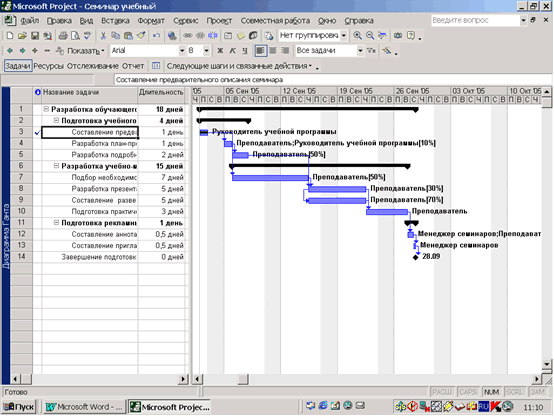Open the Все задачи filter dropdown
This screenshot has width=554, height=416.
click(x=360, y=51)
